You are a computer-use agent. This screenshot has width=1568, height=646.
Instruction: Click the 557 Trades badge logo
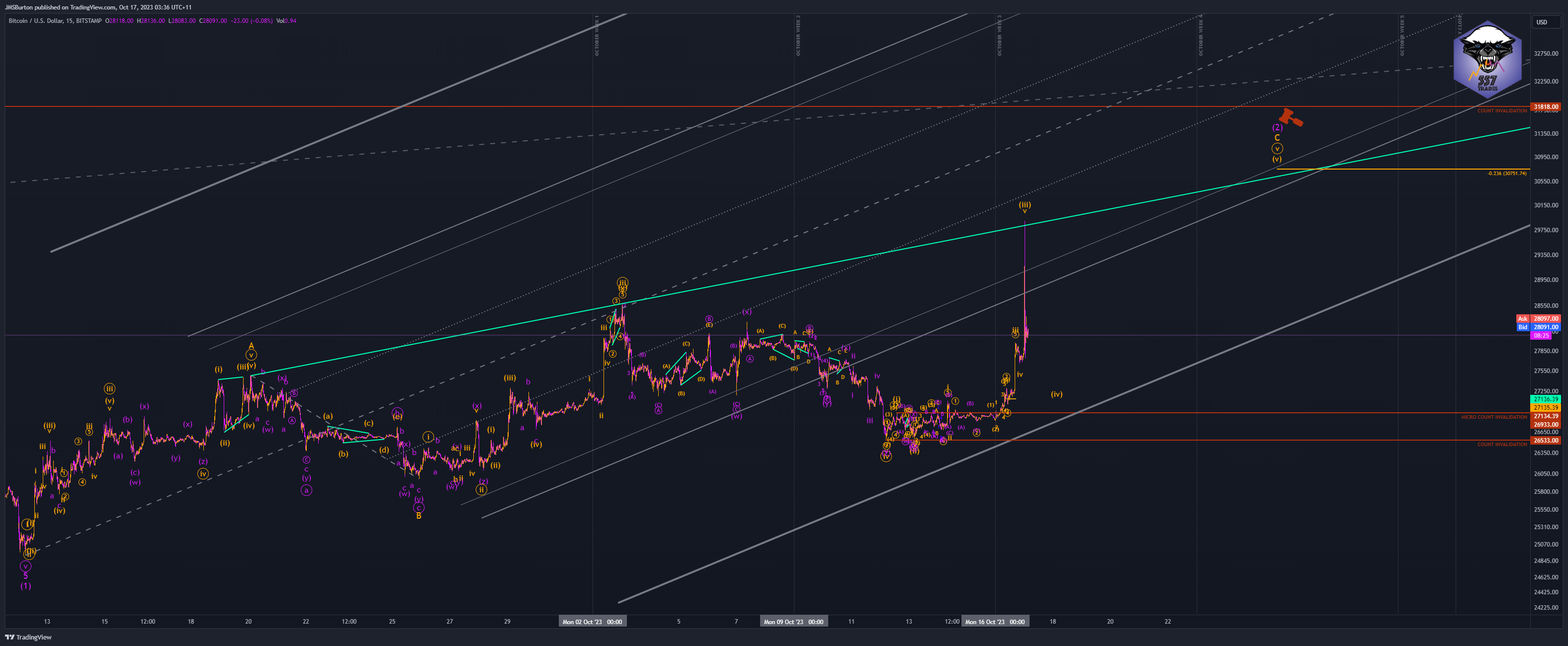[x=1487, y=60]
